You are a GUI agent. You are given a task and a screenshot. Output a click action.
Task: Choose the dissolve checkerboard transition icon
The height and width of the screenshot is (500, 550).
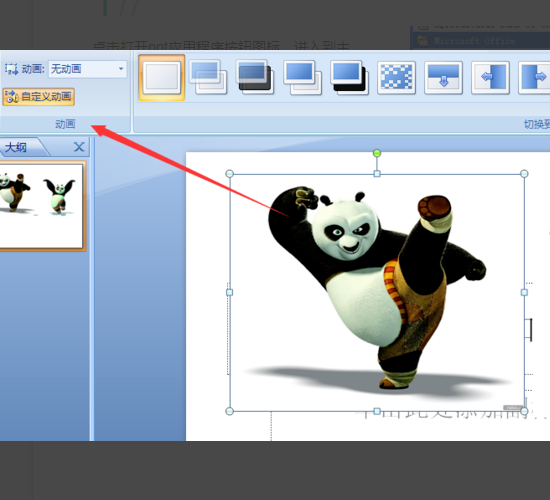pos(396,78)
